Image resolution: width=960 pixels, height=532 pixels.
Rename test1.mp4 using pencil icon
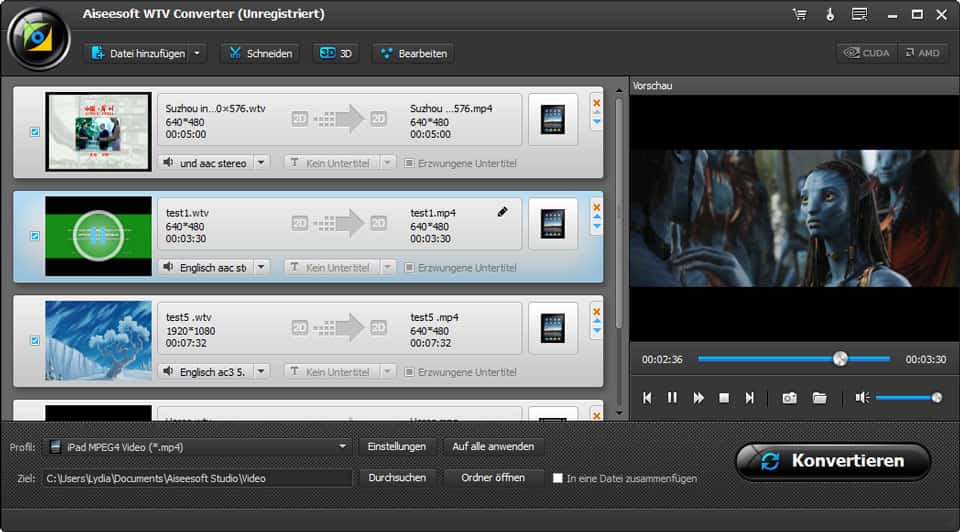pyautogui.click(x=502, y=212)
